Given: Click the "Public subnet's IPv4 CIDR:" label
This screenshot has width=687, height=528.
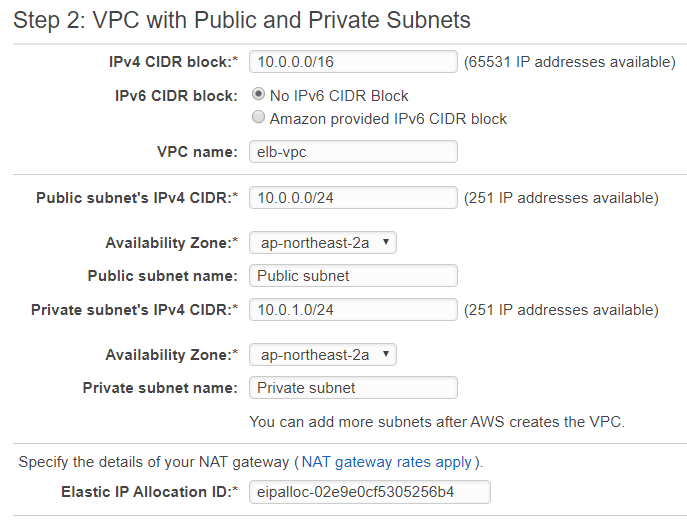Looking at the screenshot, I should click(x=137, y=198).
